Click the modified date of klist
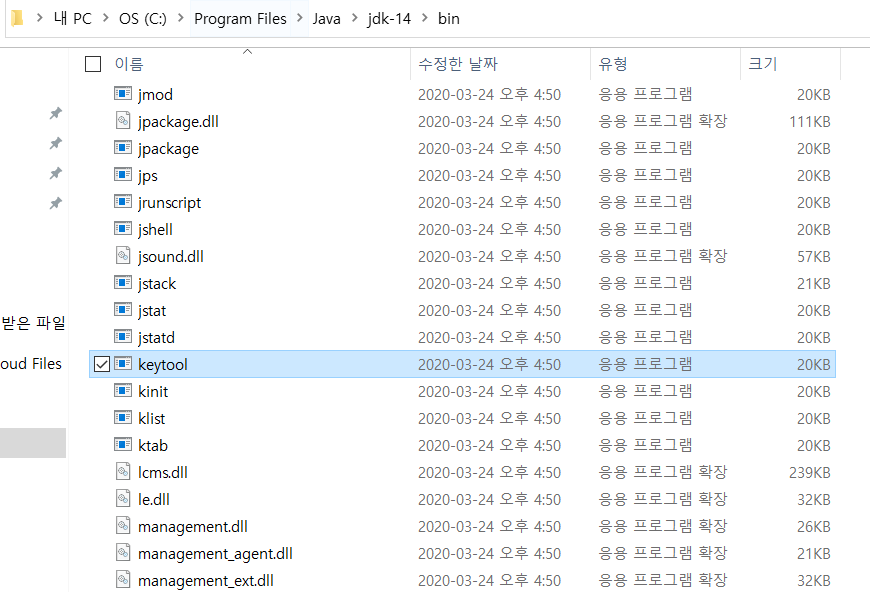Image resolution: width=870 pixels, height=592 pixels. 489,418
